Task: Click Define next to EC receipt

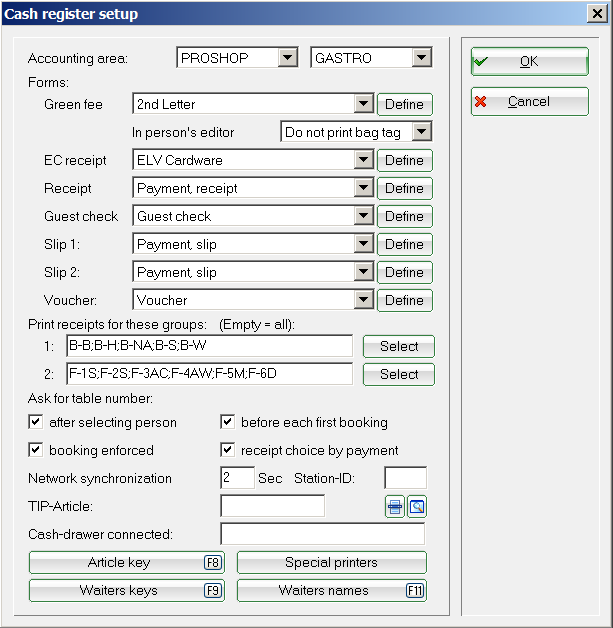Action: pos(404,160)
